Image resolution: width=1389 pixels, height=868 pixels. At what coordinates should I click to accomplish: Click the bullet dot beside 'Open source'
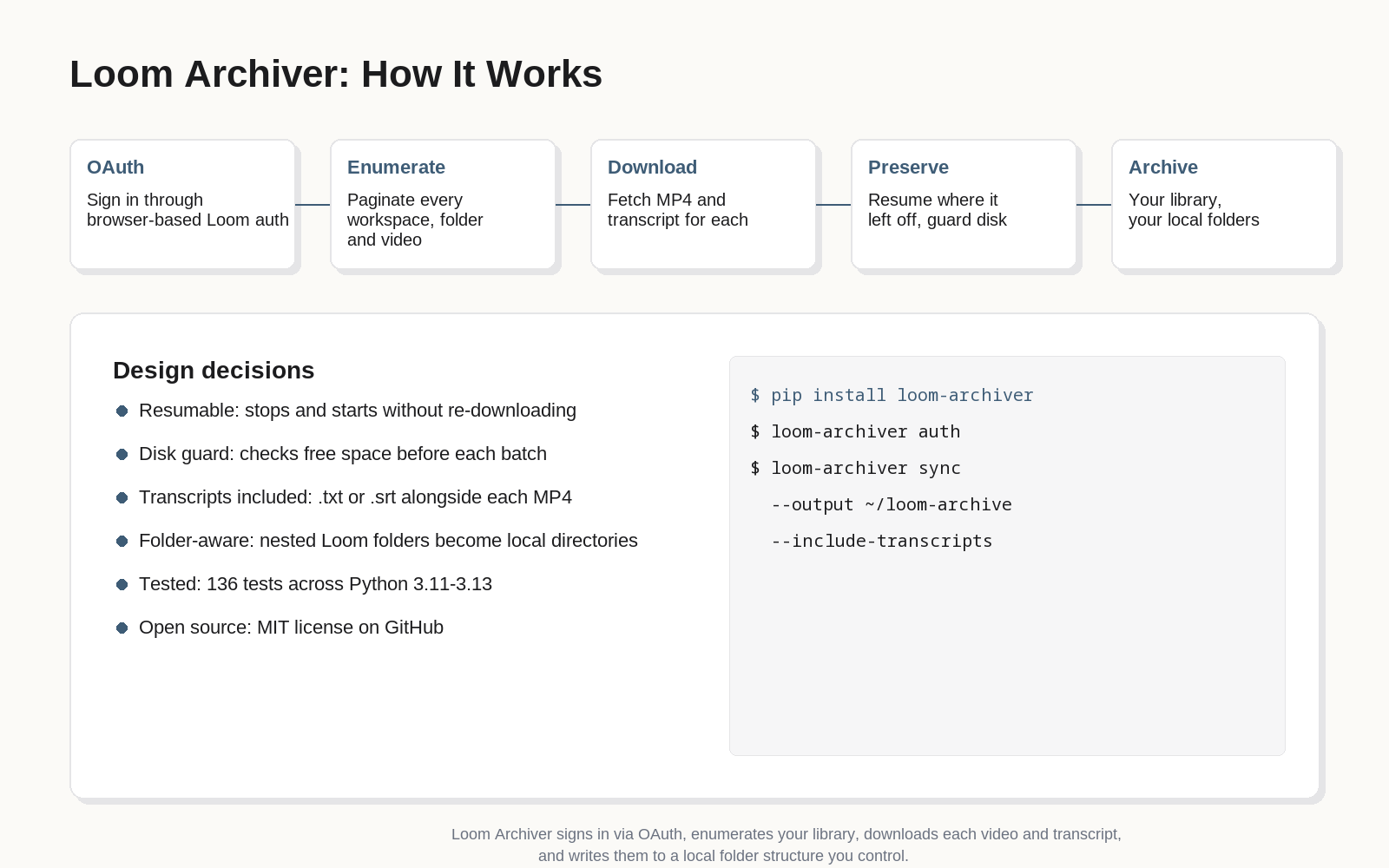[122, 628]
